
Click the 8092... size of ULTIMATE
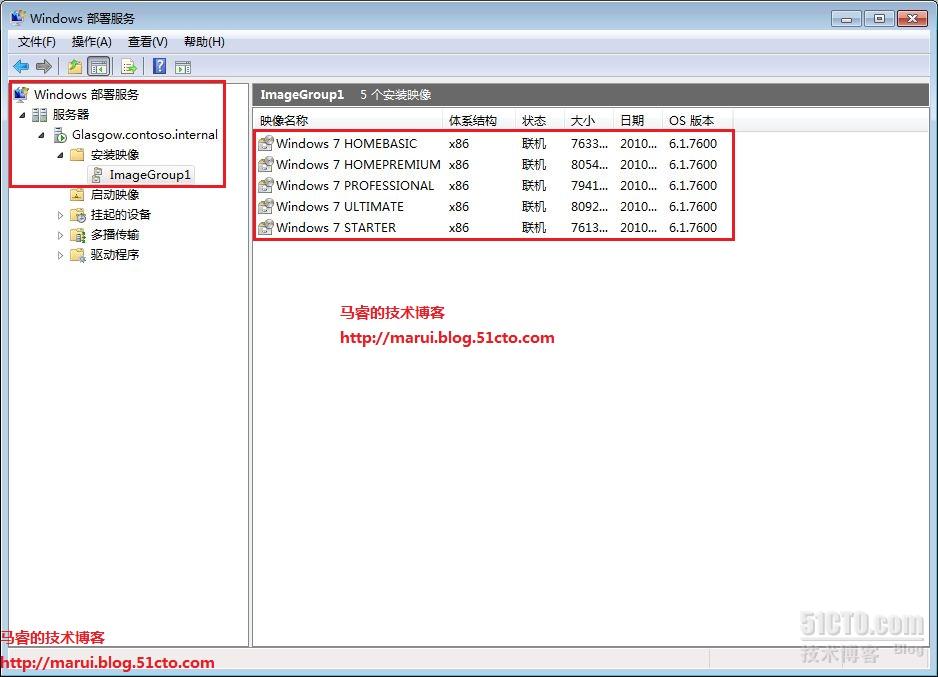[x=589, y=206]
